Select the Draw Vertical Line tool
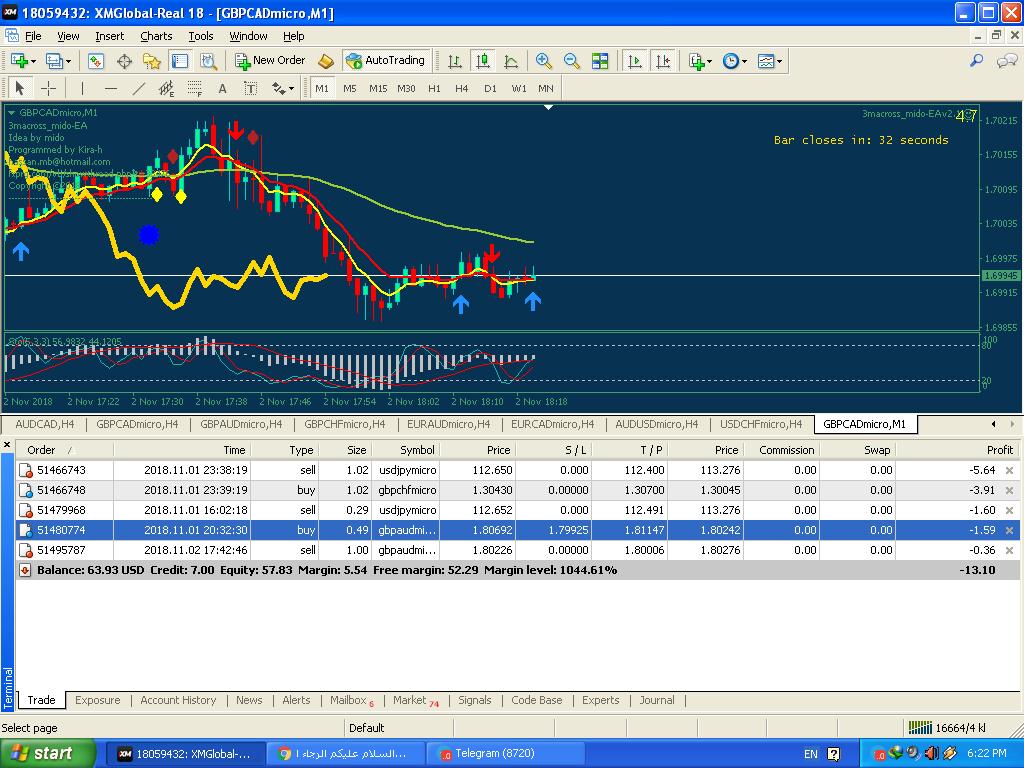This screenshot has width=1024, height=768. [x=82, y=88]
